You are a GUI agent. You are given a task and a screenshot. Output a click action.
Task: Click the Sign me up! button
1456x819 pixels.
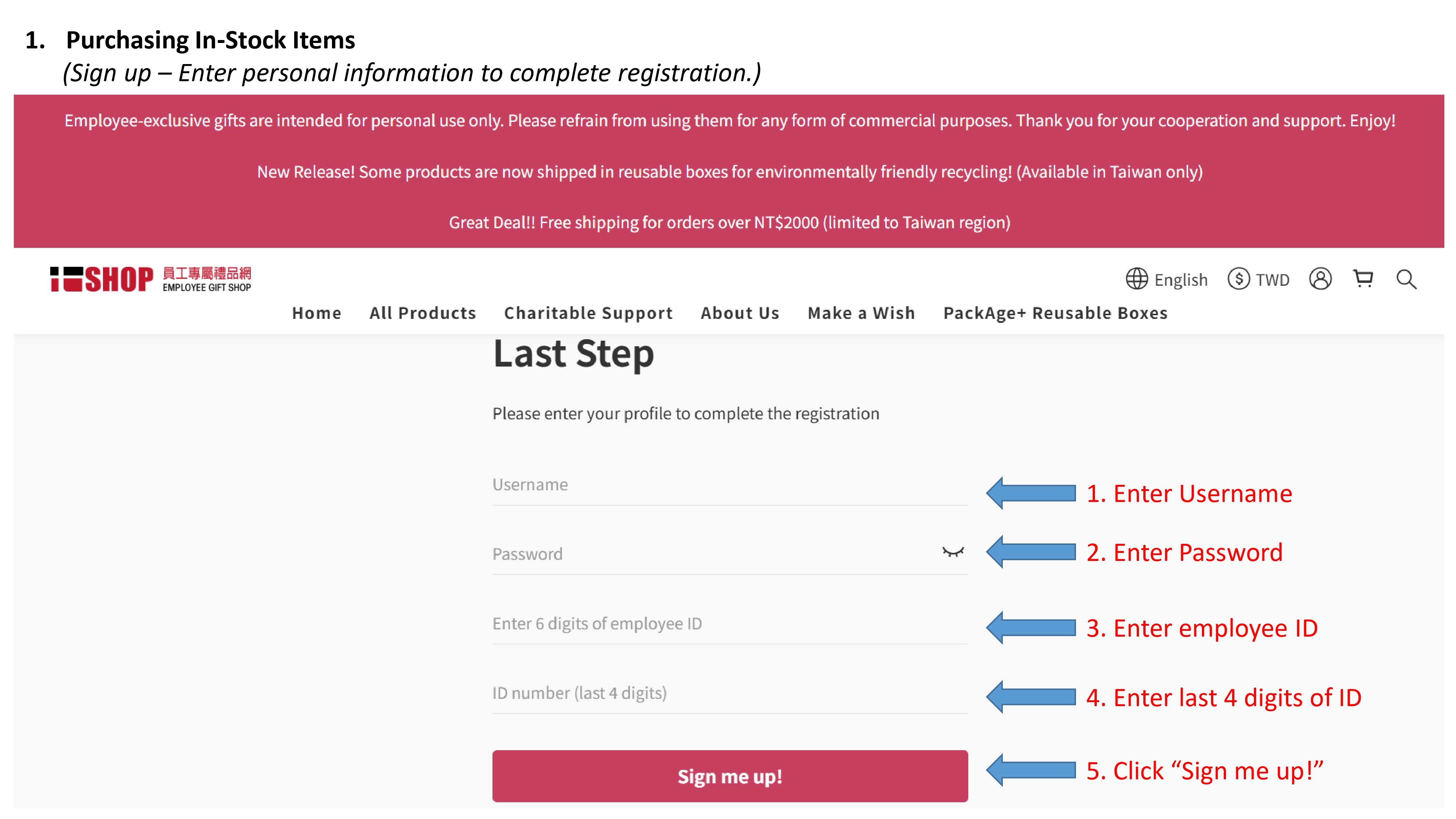click(730, 775)
